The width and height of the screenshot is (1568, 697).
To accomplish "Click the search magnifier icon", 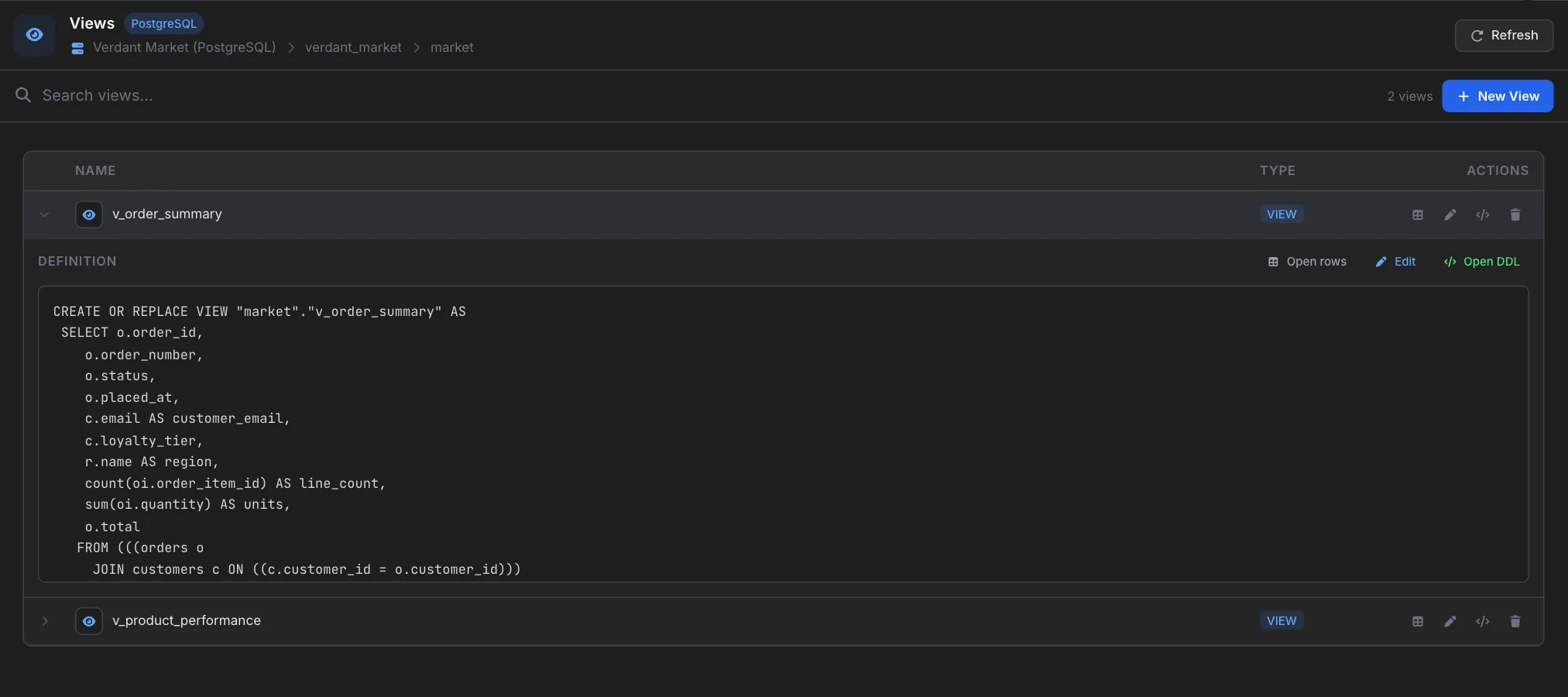I will pyautogui.click(x=23, y=95).
